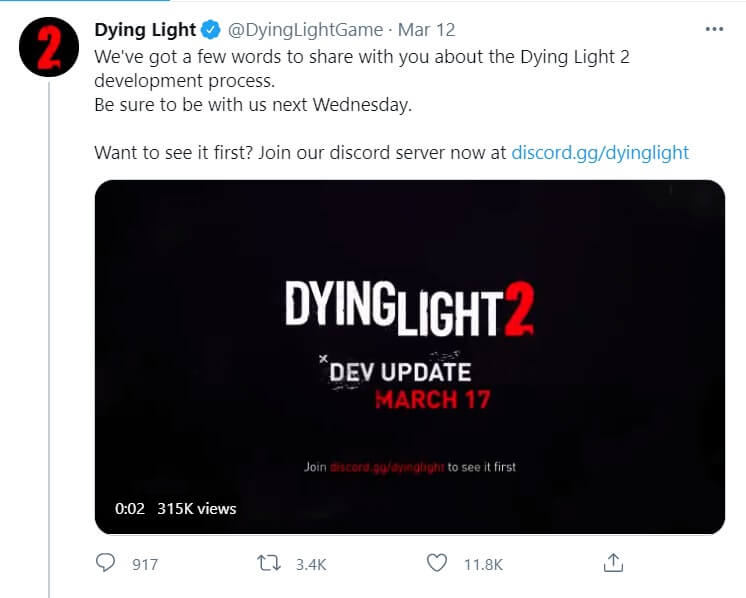This screenshot has width=746, height=598.
Task: Click the 3.4K retweets count
Action: point(311,564)
